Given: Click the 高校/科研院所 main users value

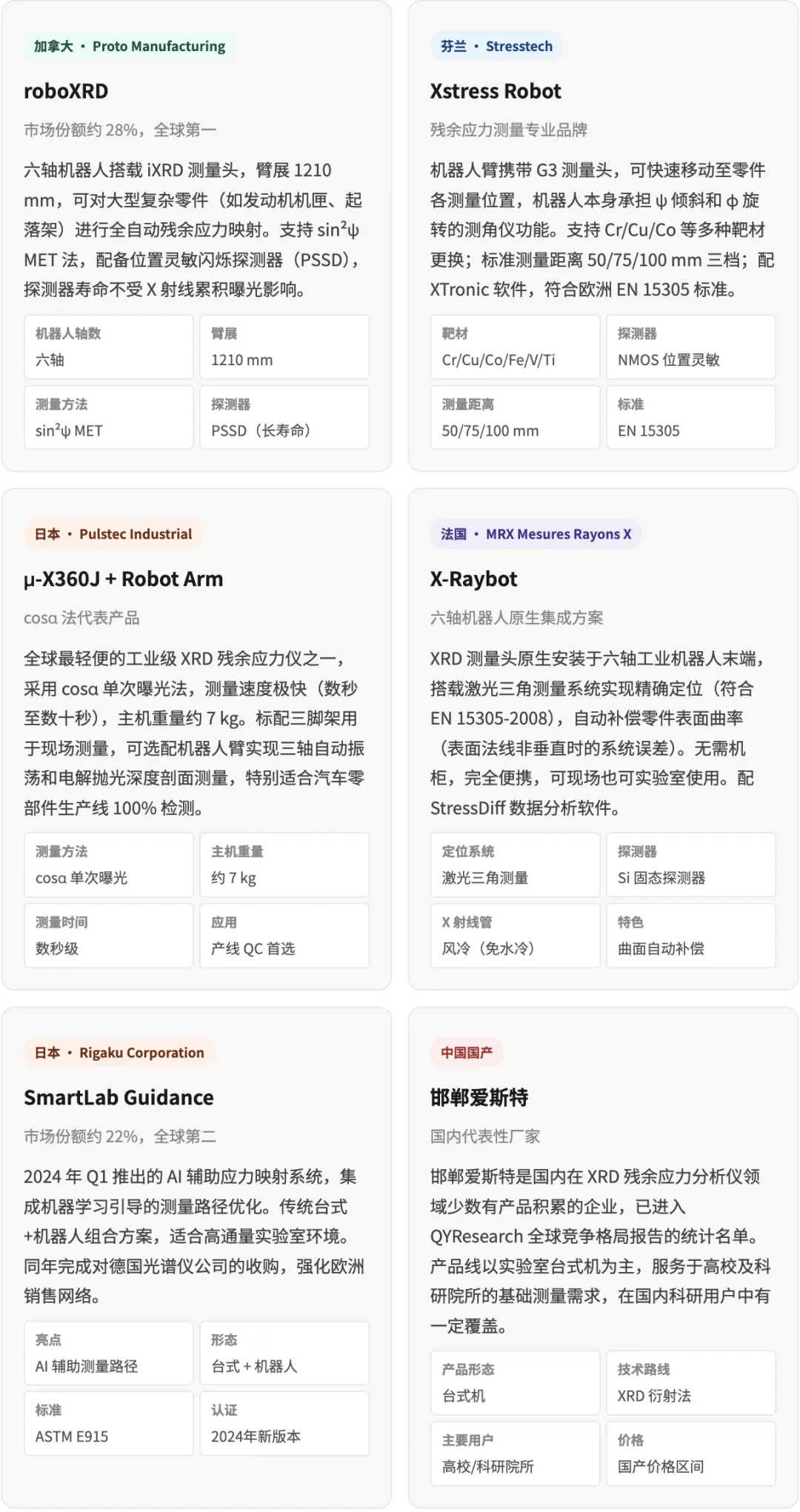Looking at the screenshot, I should (487, 1466).
